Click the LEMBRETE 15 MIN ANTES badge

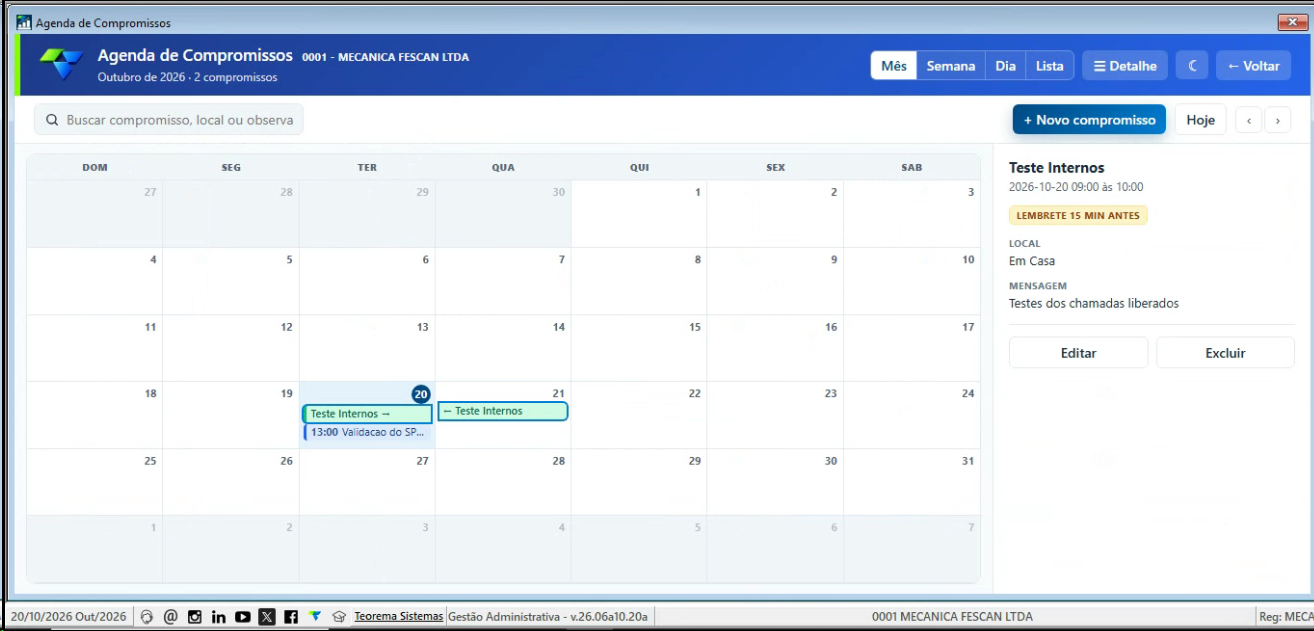(1078, 215)
